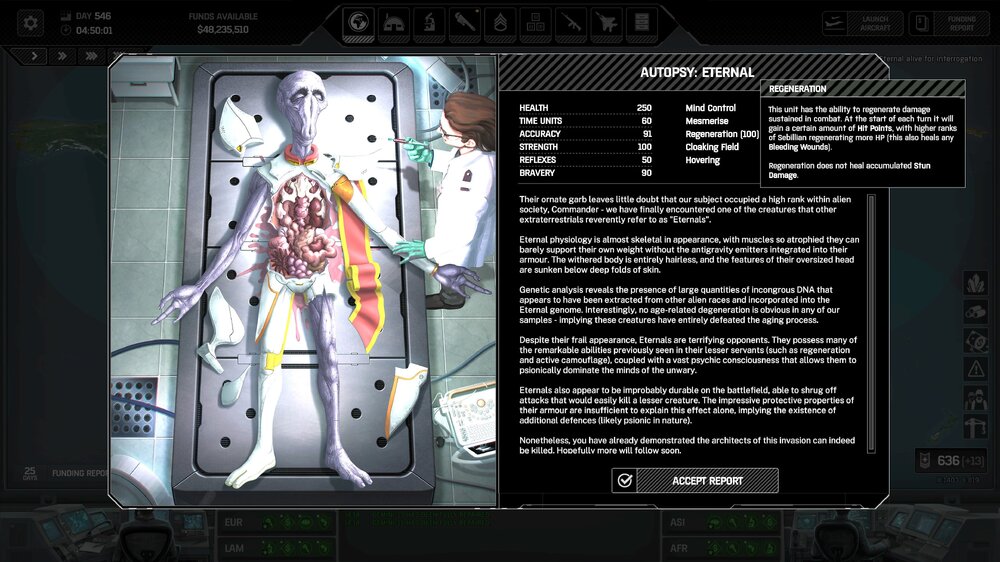Open the base stores grid screen
This screenshot has height=562, width=1000.
pos(535,23)
